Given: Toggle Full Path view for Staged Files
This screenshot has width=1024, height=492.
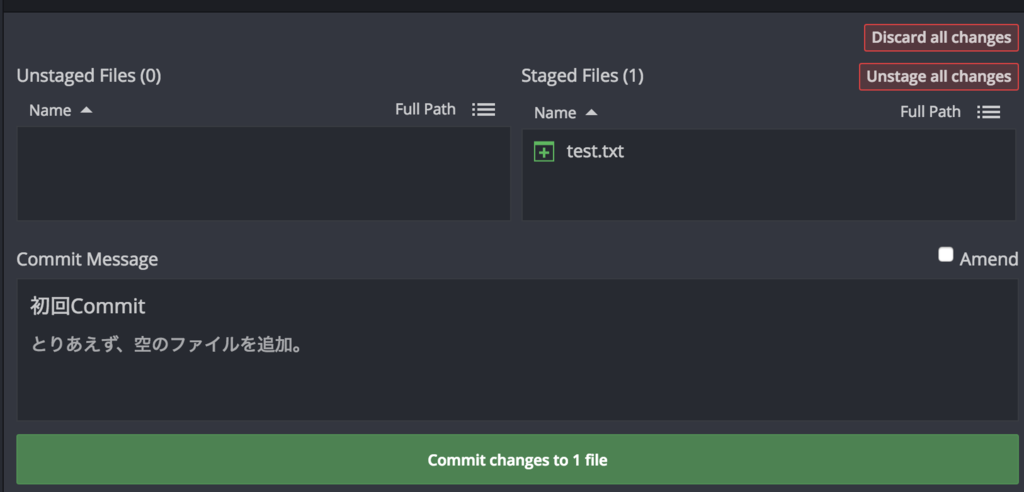Looking at the screenshot, I should coord(930,112).
